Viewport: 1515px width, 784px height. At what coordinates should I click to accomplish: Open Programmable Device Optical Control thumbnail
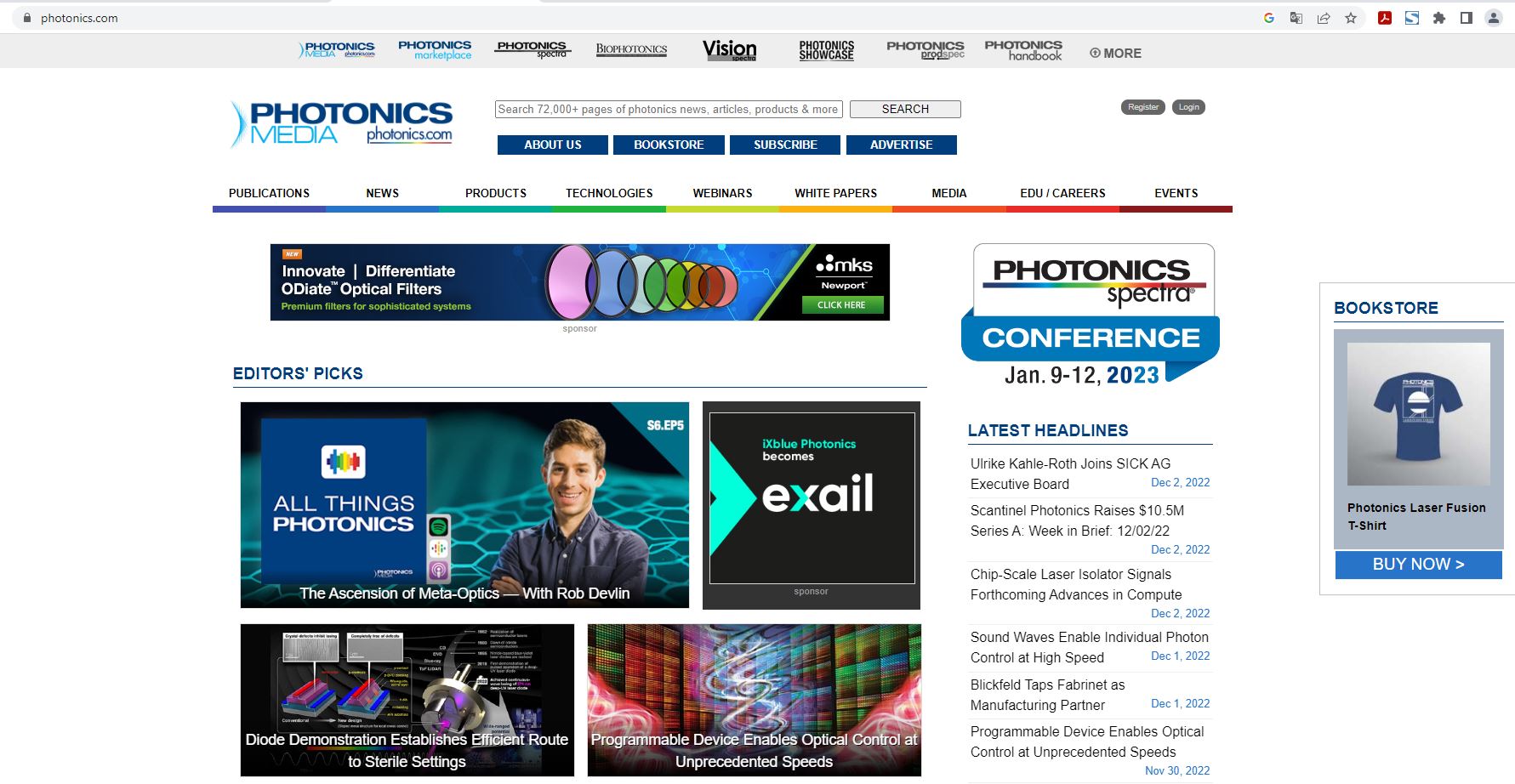tap(754, 700)
